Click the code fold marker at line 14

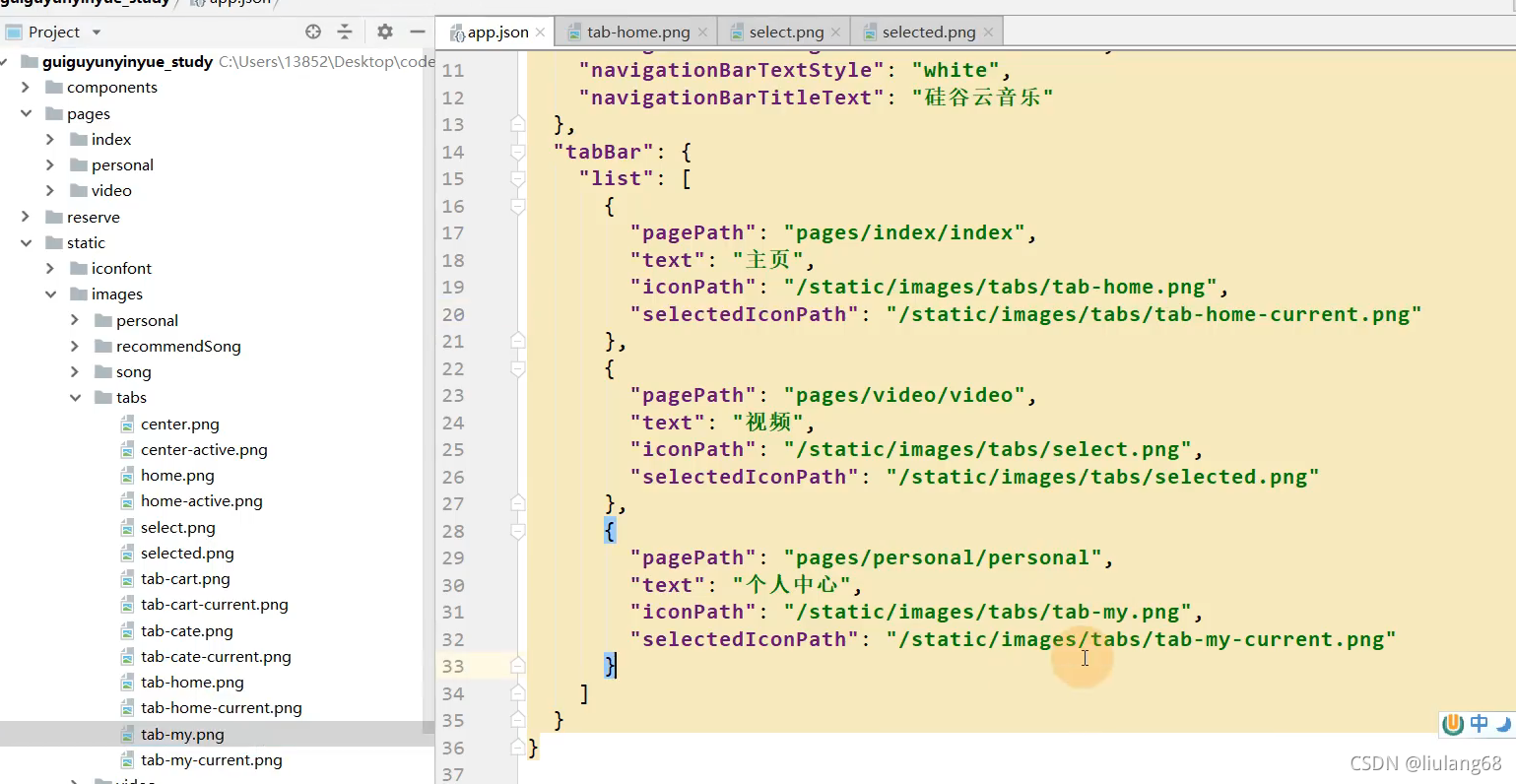517,152
